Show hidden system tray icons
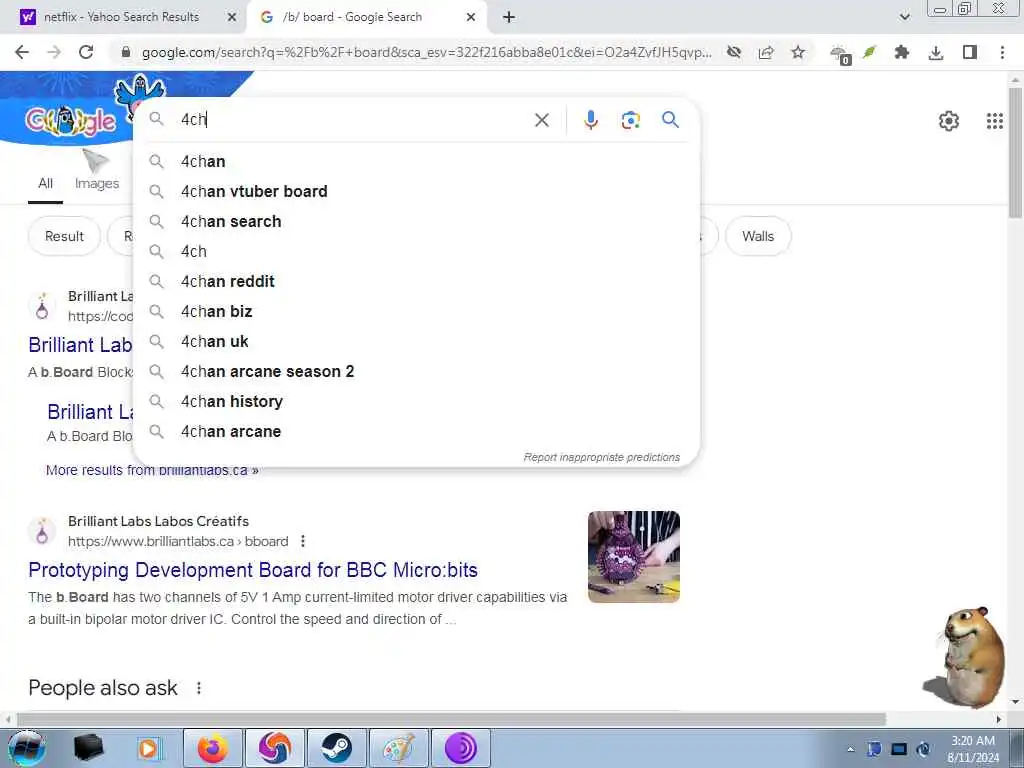The height and width of the screenshot is (768, 1024). coord(850,749)
